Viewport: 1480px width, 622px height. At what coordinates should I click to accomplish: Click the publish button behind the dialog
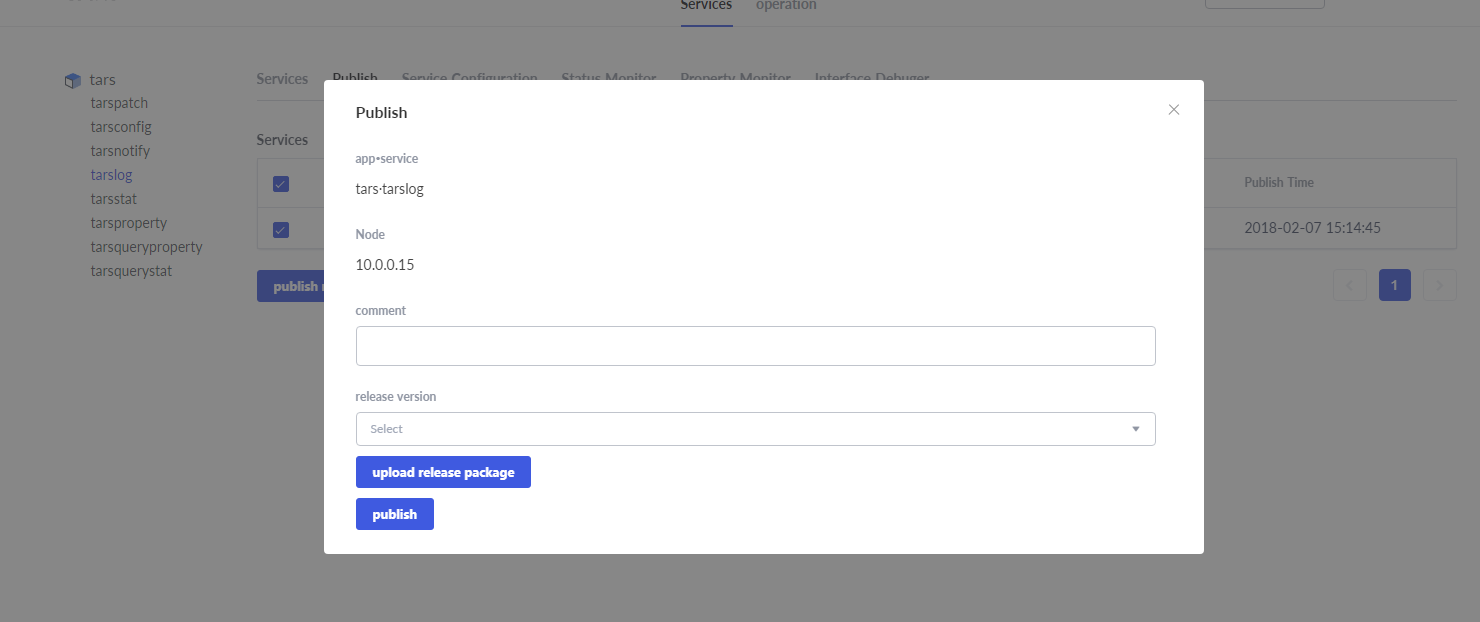pyautogui.click(x=290, y=286)
